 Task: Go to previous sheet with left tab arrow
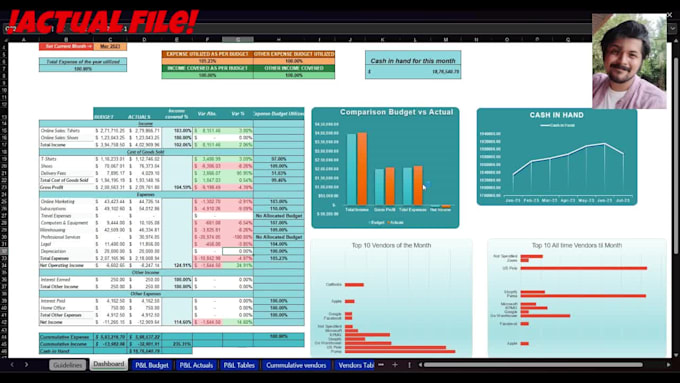click(12, 365)
